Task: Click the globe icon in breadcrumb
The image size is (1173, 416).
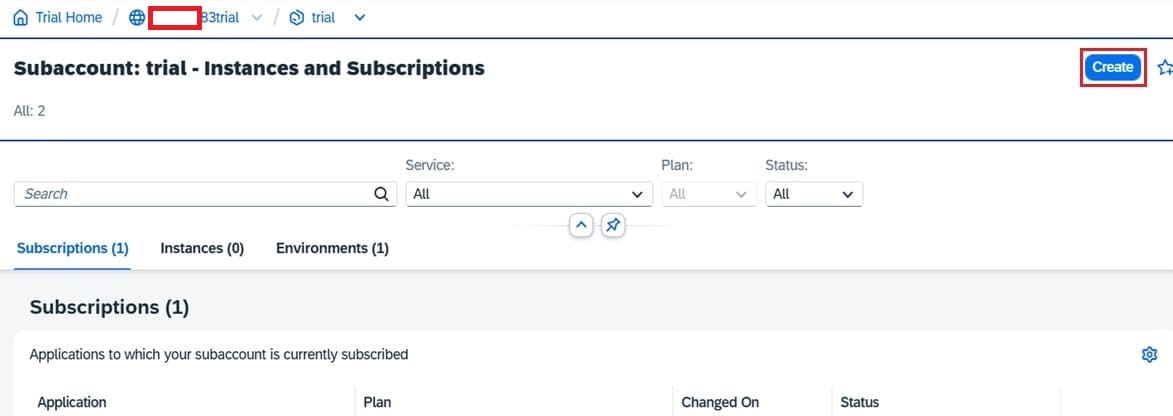Action: pos(137,18)
